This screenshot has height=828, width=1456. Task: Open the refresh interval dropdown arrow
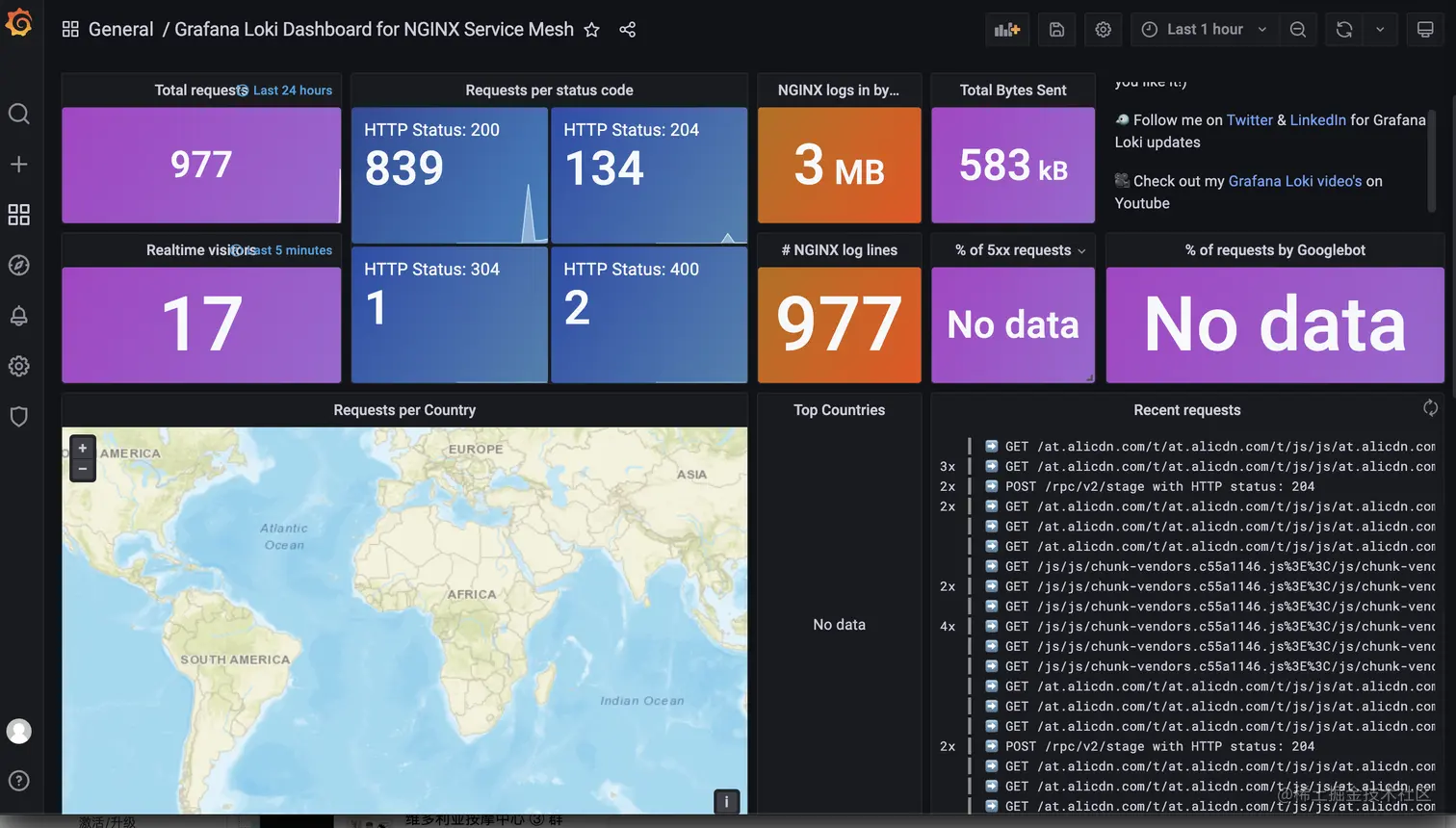tap(1380, 30)
